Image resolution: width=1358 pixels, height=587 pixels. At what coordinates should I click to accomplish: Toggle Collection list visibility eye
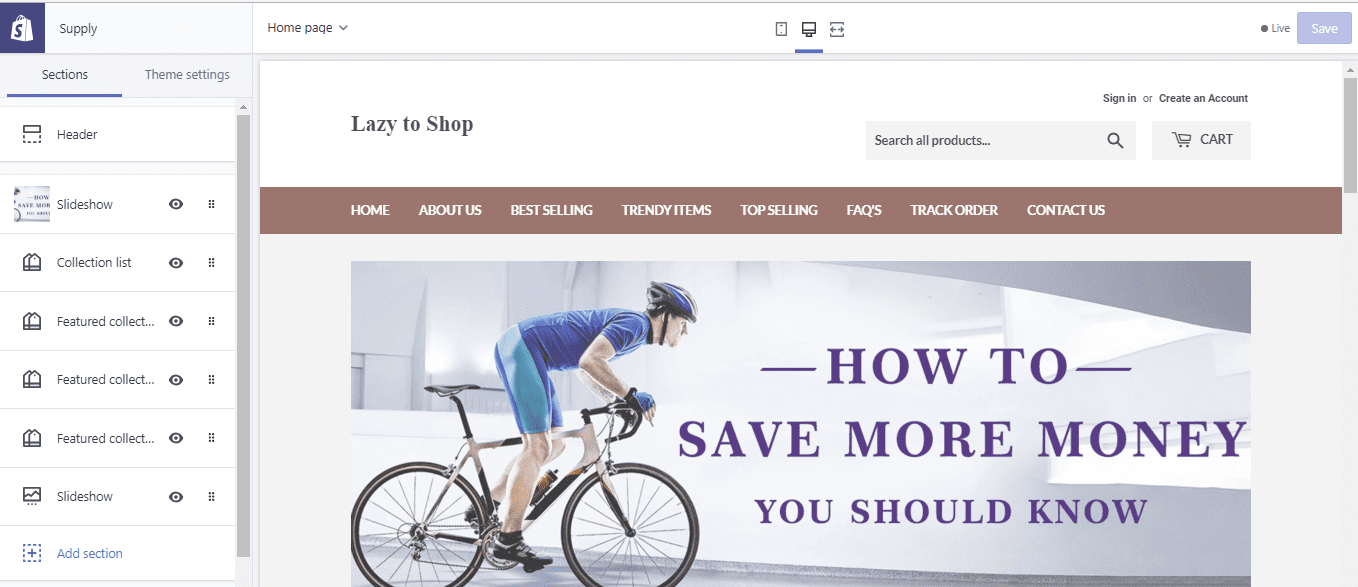pyautogui.click(x=176, y=263)
